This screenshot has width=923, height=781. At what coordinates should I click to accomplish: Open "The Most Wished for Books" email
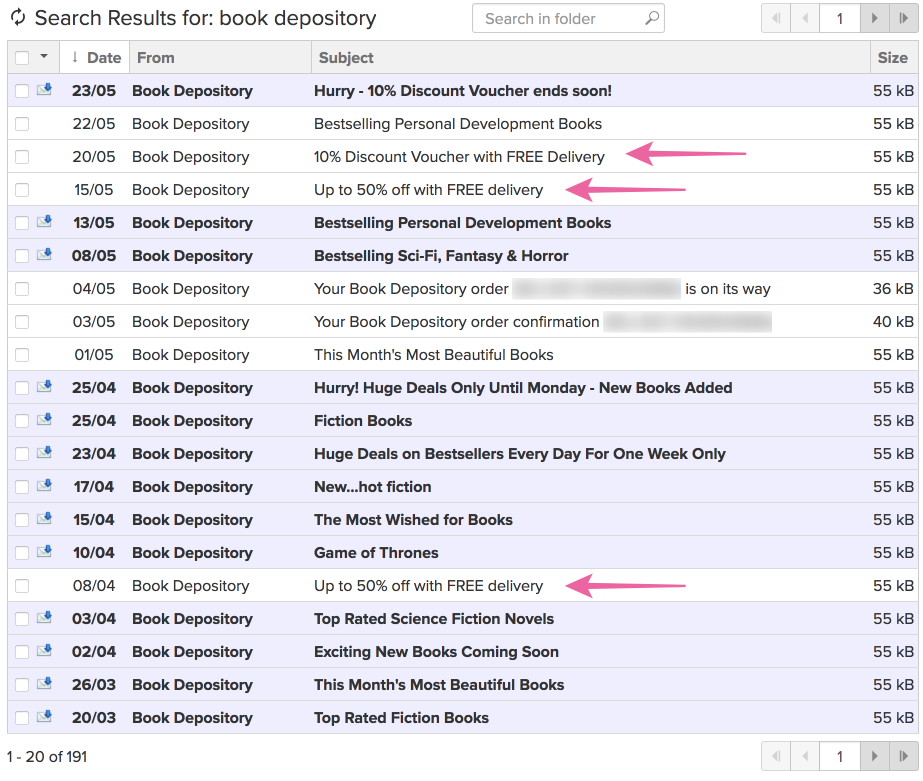413,519
